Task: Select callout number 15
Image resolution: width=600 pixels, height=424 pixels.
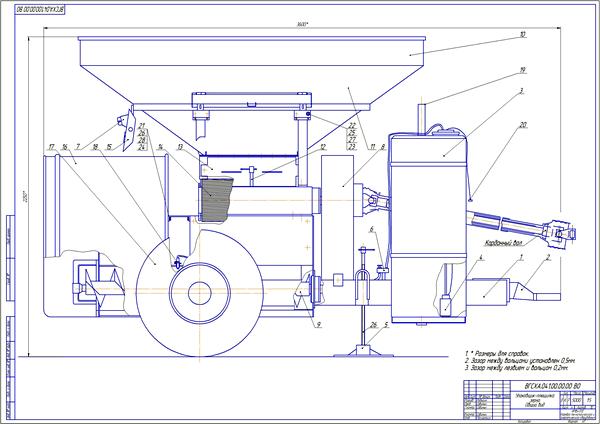Action: (x=109, y=147)
